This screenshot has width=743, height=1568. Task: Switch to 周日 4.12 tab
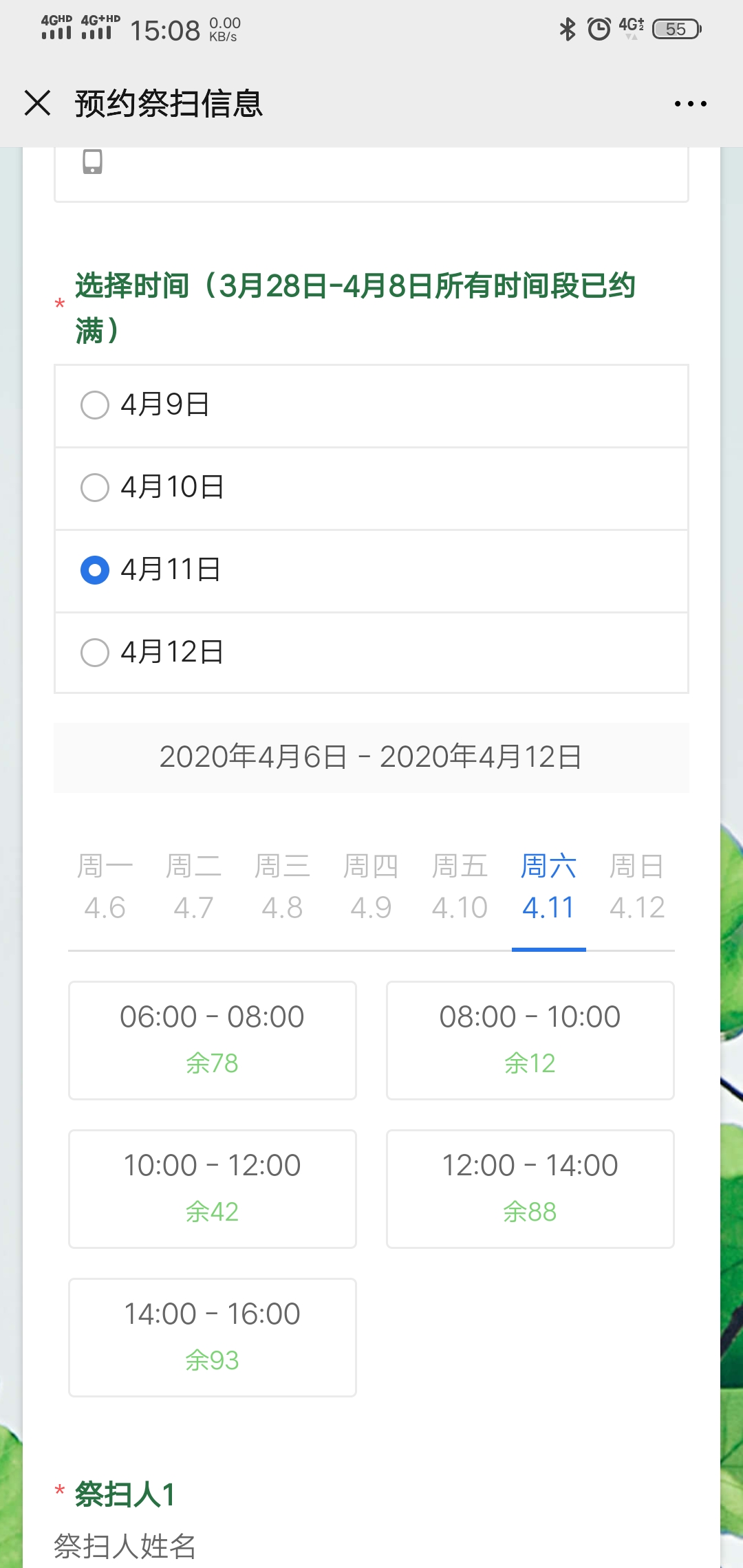637,887
